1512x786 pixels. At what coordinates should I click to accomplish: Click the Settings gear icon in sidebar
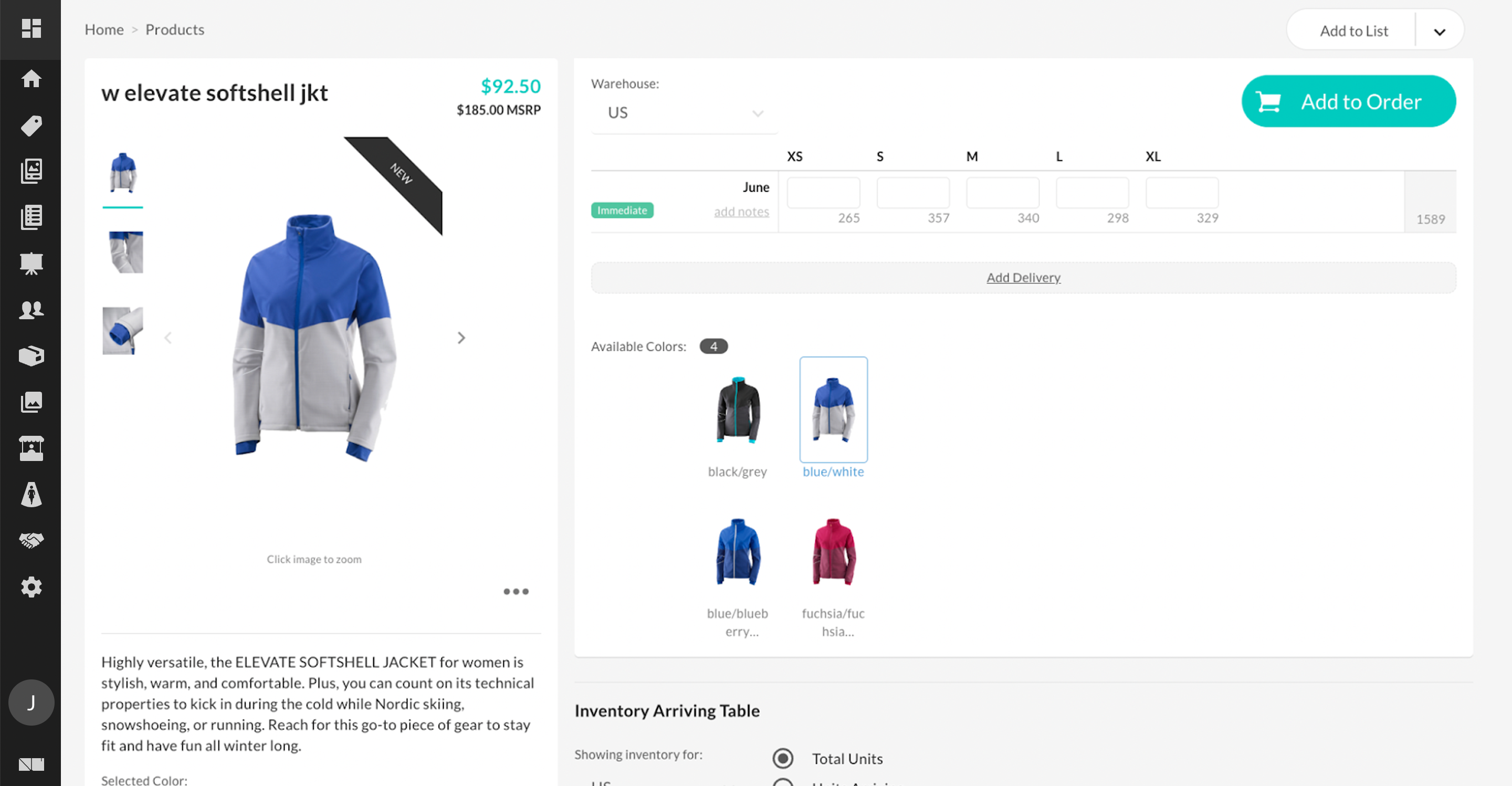[x=30, y=587]
